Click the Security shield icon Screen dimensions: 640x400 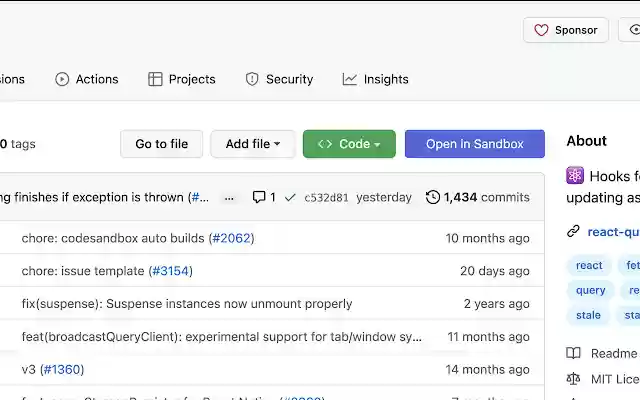coord(252,79)
